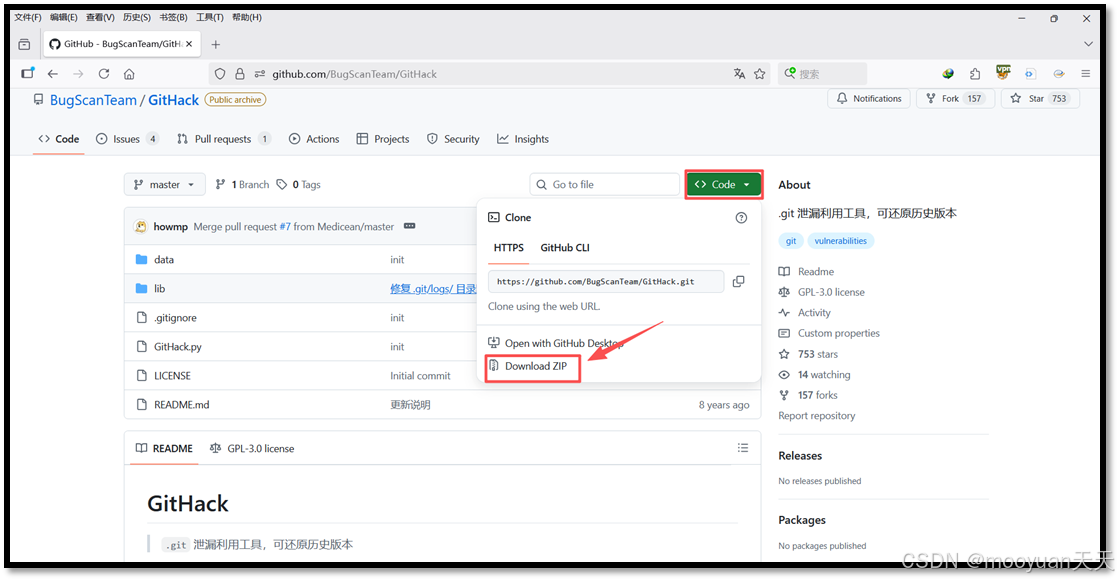Open the BugScanTeam owner link
The image size is (1119, 581).
(93, 100)
